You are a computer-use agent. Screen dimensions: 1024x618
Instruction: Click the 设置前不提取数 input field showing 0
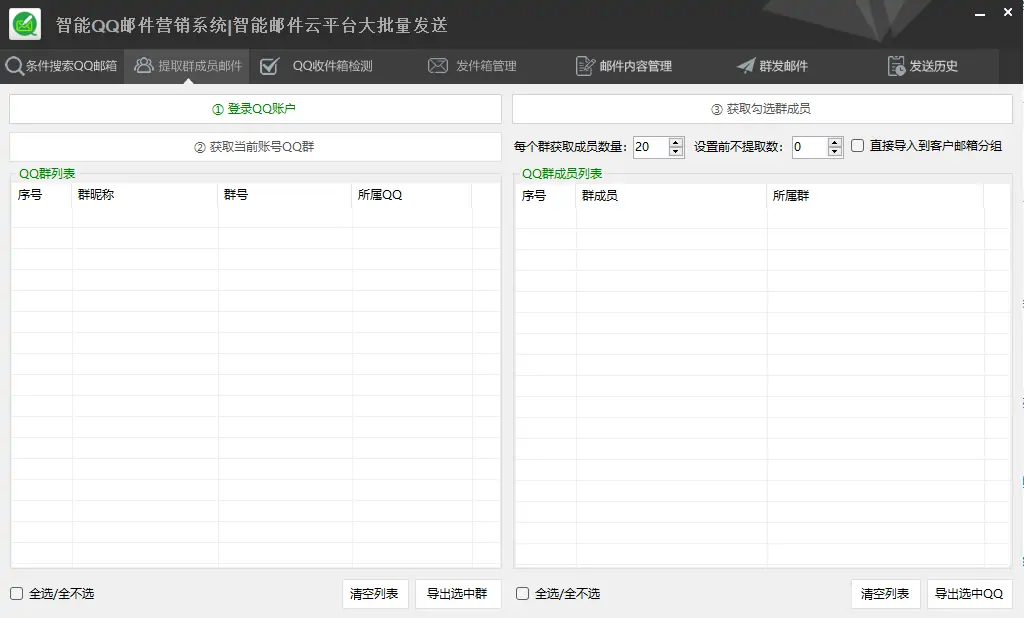coord(810,147)
